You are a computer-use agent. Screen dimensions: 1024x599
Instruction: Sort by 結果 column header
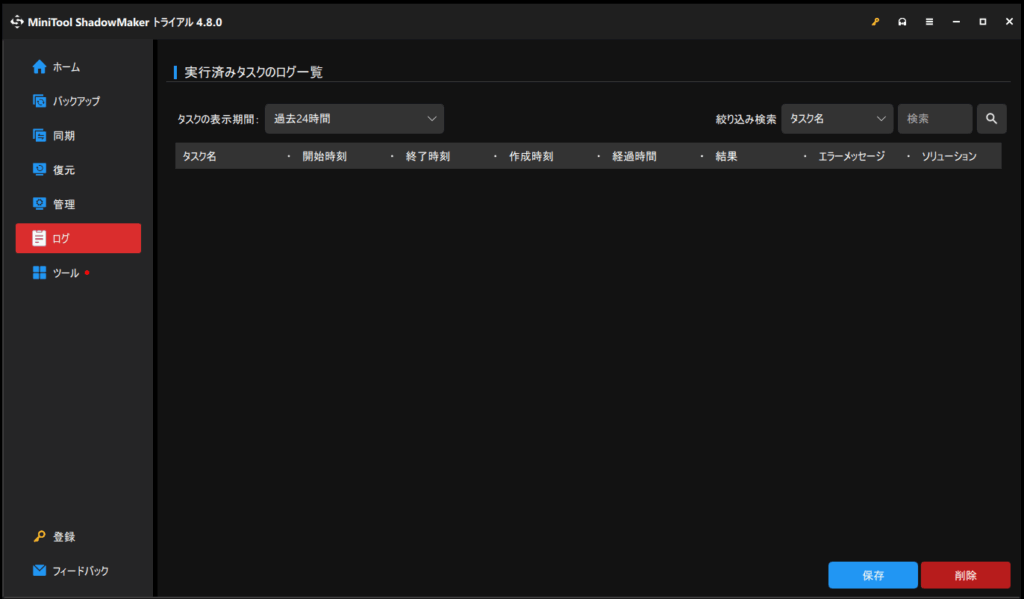pyautogui.click(x=727, y=157)
